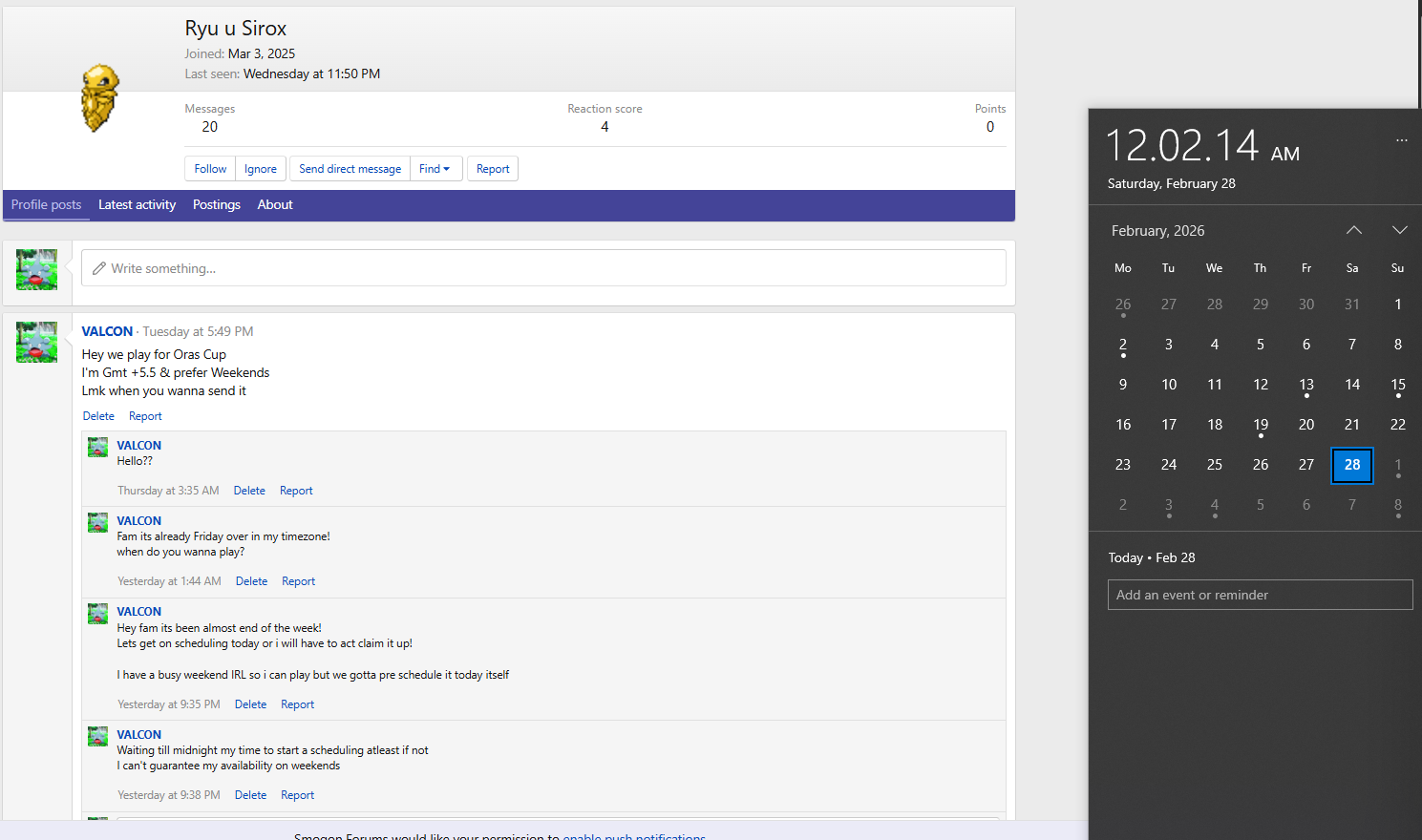Viewport: 1422px width, 840px height.
Task: Click the Ignore button
Action: (260, 169)
